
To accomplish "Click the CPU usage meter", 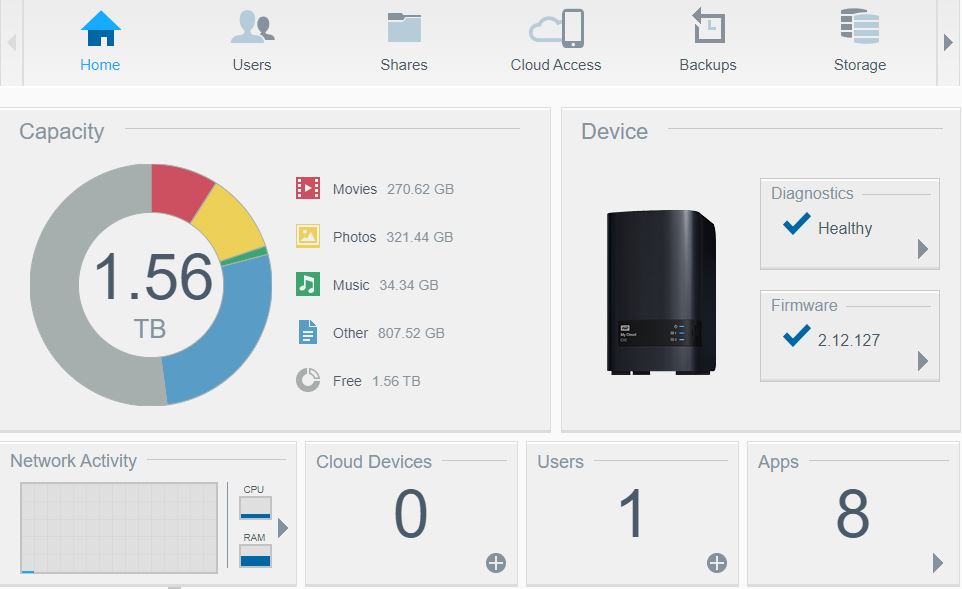I will (255, 508).
